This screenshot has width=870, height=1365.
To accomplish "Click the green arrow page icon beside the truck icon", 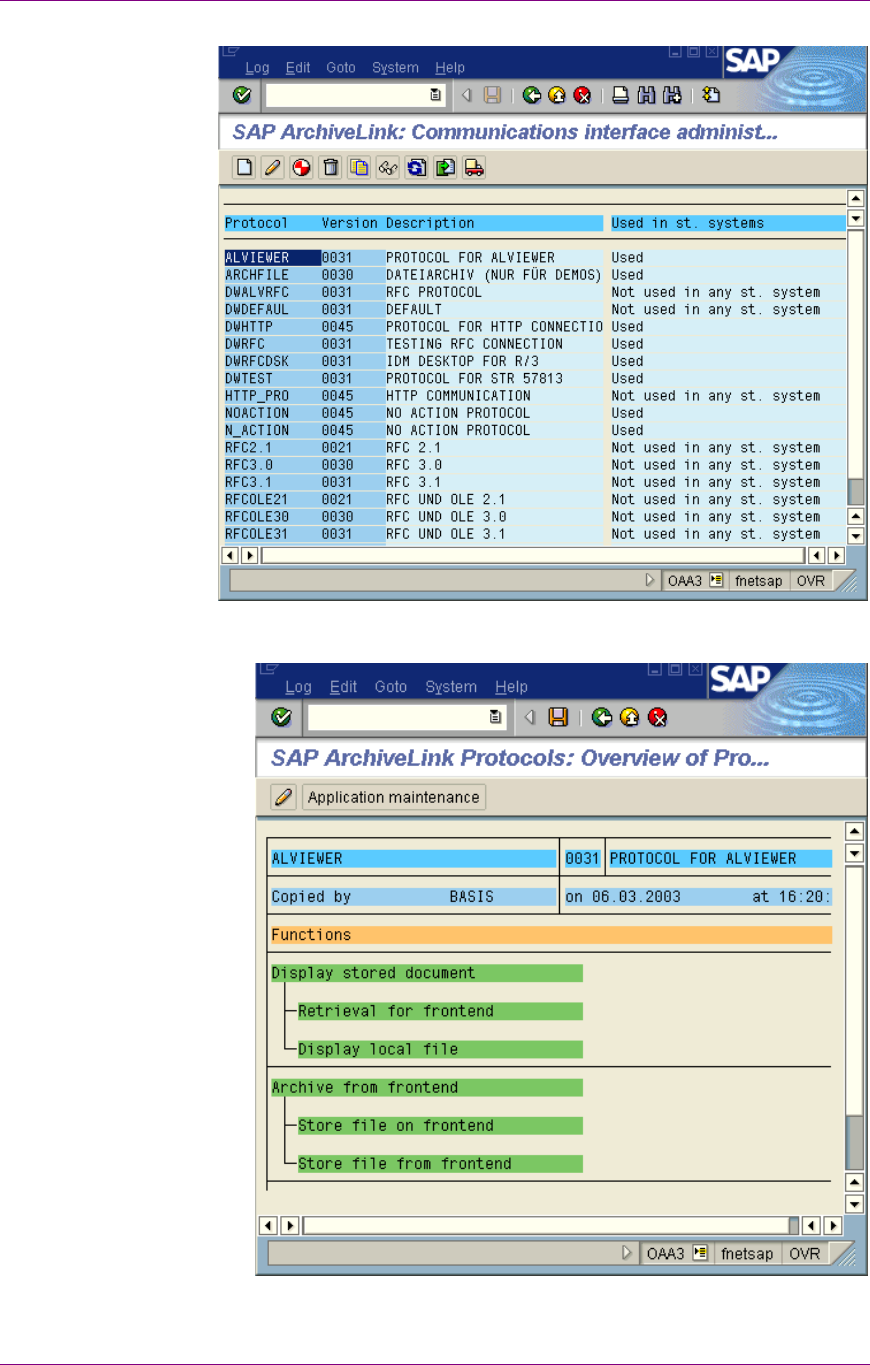I will click(446, 168).
